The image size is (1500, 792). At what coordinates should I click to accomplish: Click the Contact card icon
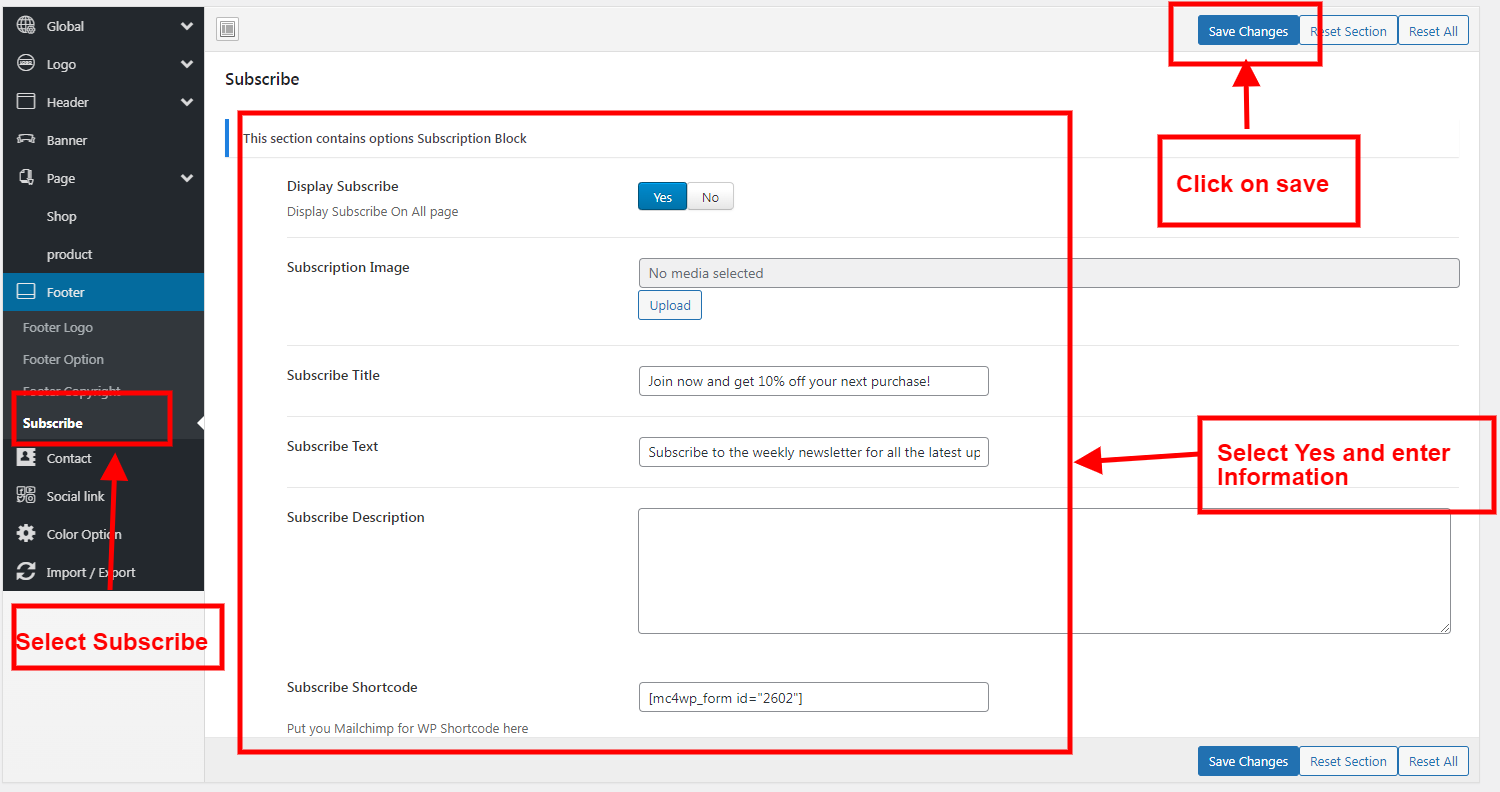(26, 458)
